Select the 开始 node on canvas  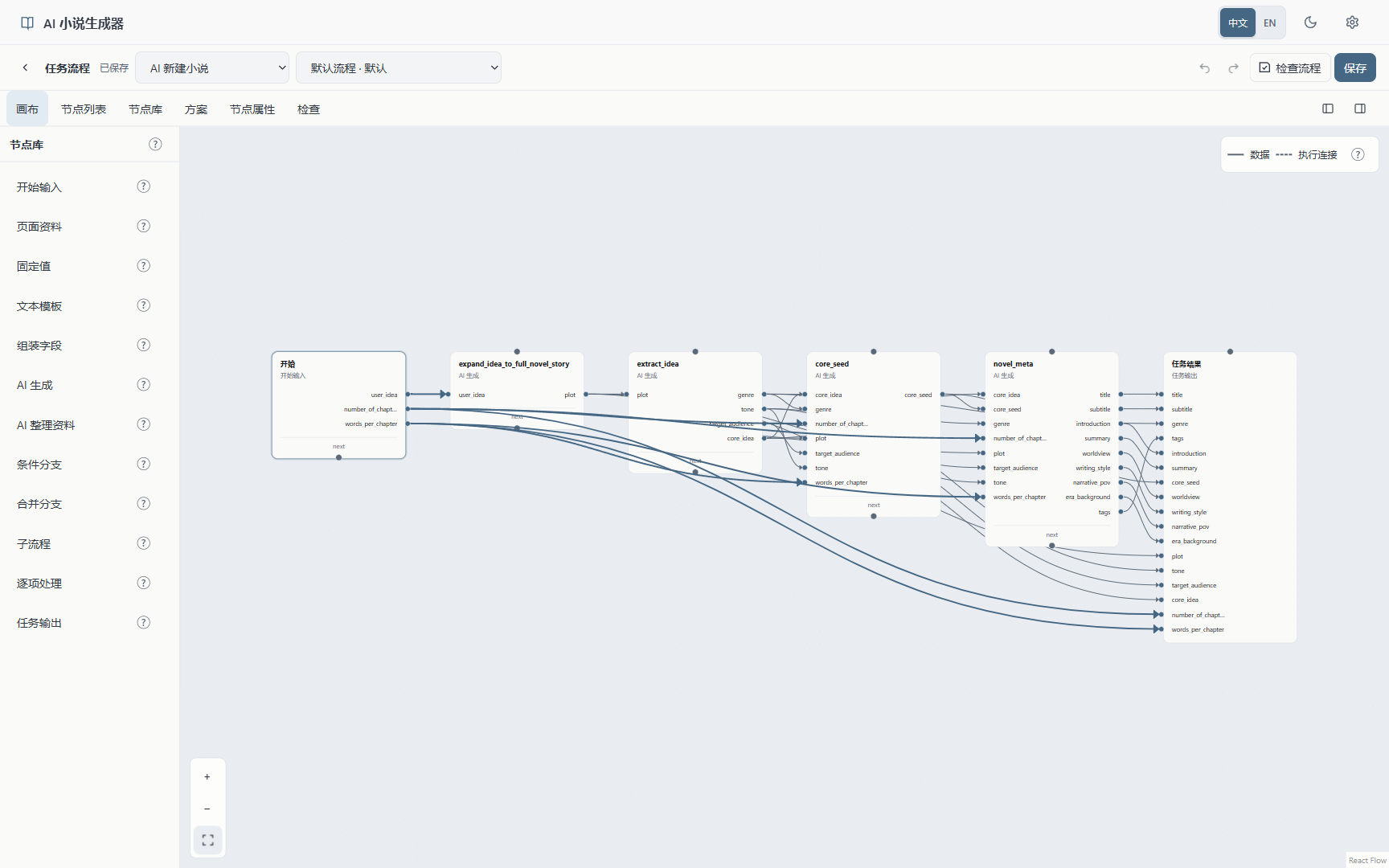[x=338, y=405]
